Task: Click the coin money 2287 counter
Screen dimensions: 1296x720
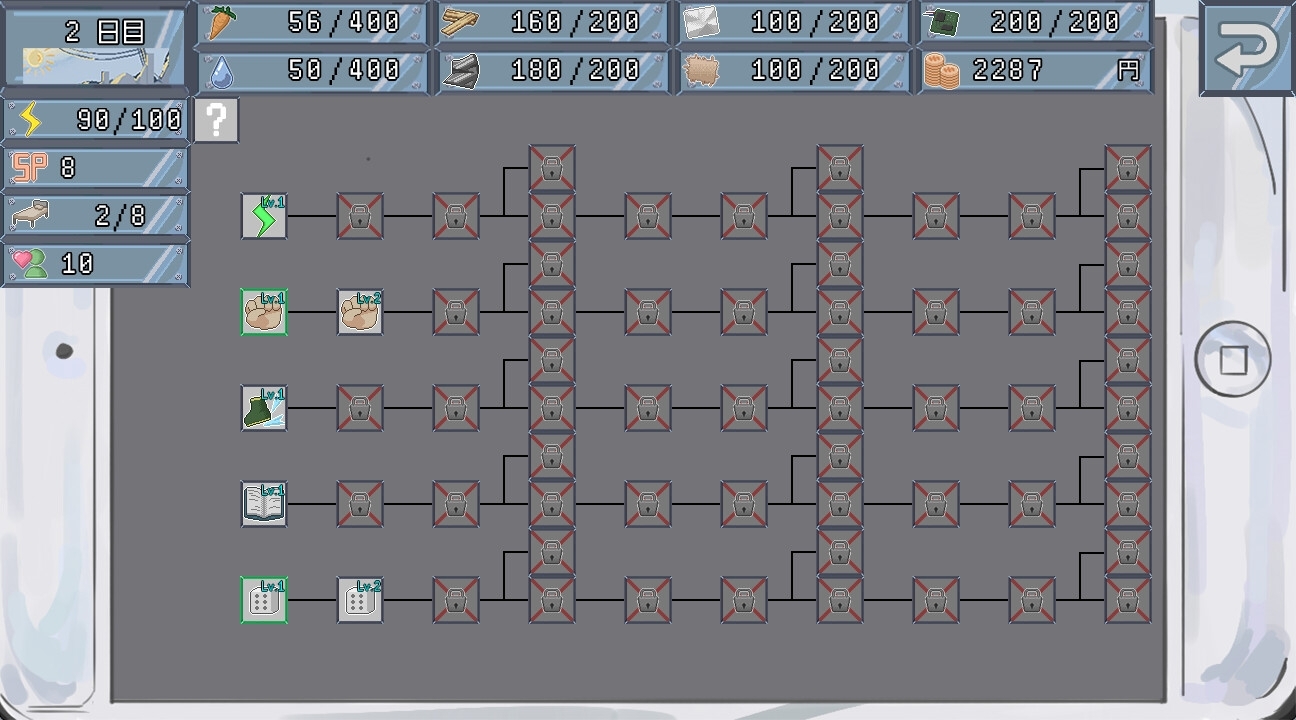Action: pyautogui.click(x=1034, y=71)
